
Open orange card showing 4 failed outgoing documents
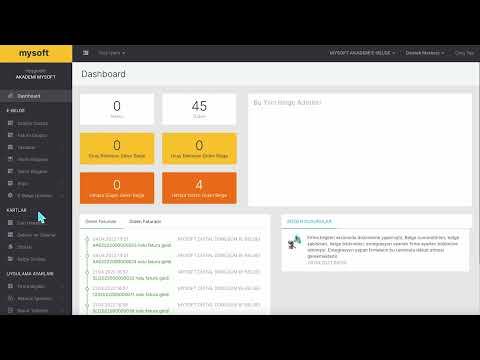(x=199, y=188)
